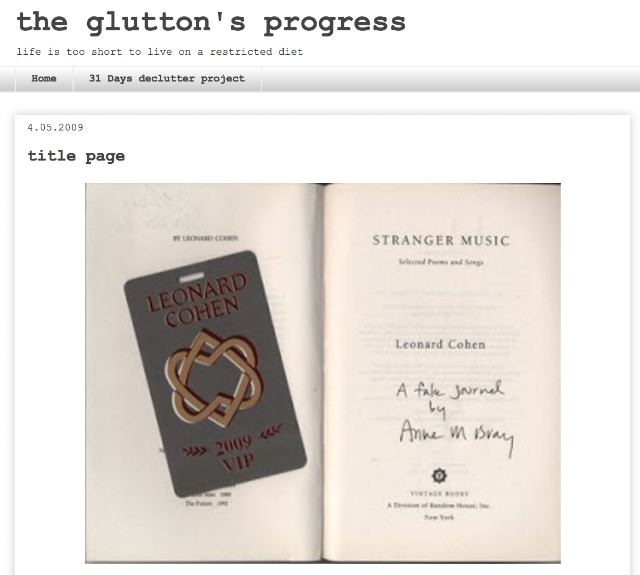Open the 31 Days declutter project page

[x=167, y=78]
